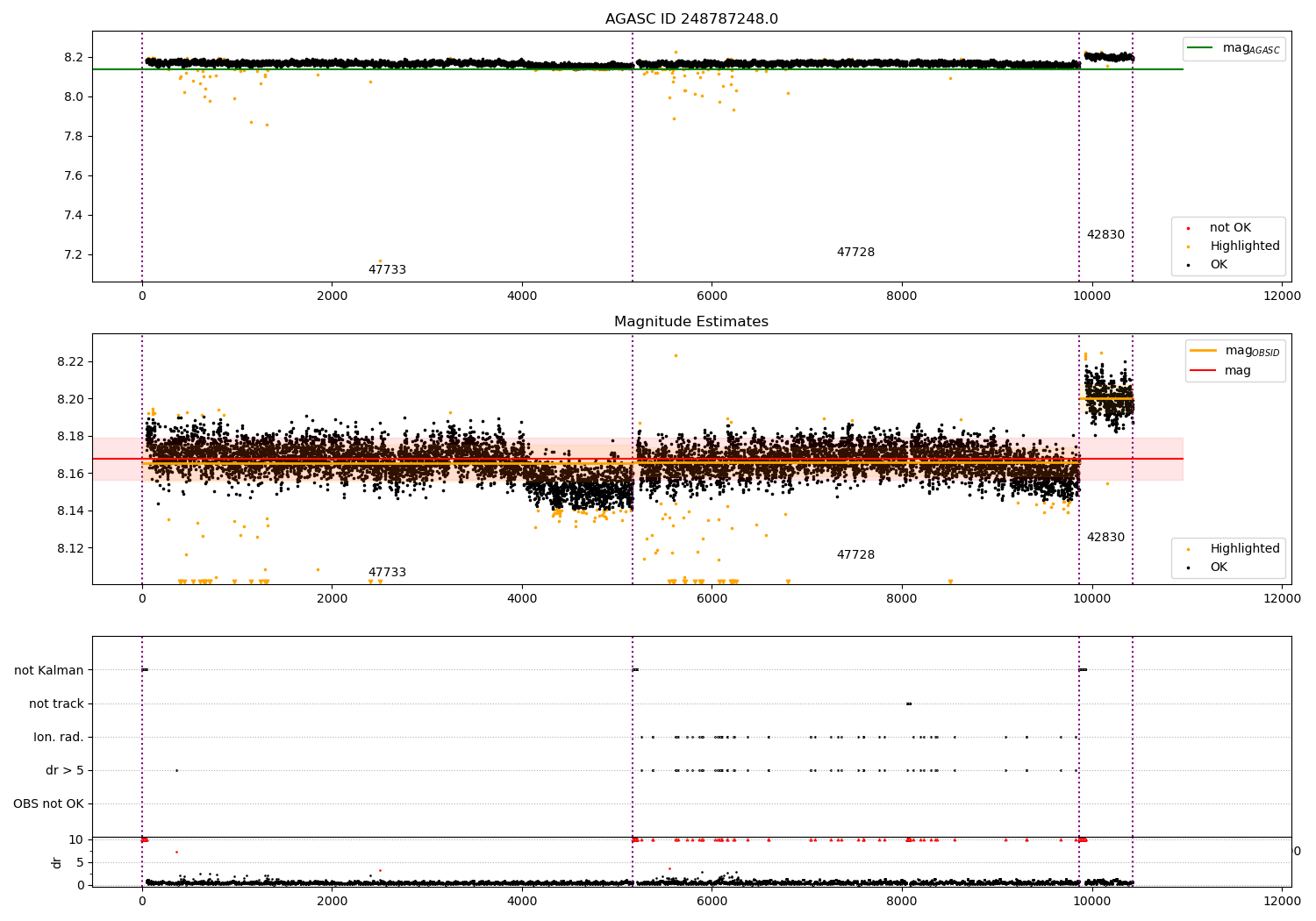
Task: Click the 'not track' row label
Action: pos(56,703)
